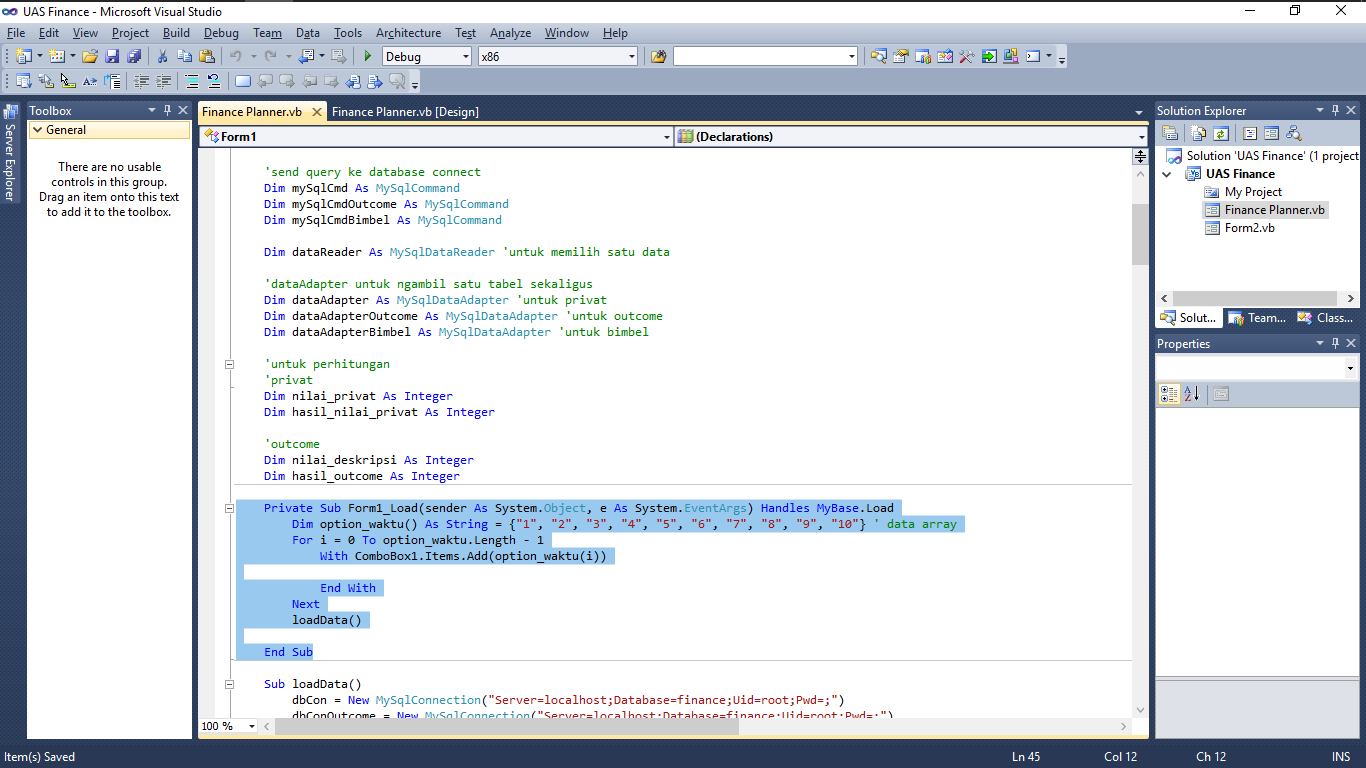Open the Architecture menu
The height and width of the screenshot is (768, 1366).
[x=408, y=33]
